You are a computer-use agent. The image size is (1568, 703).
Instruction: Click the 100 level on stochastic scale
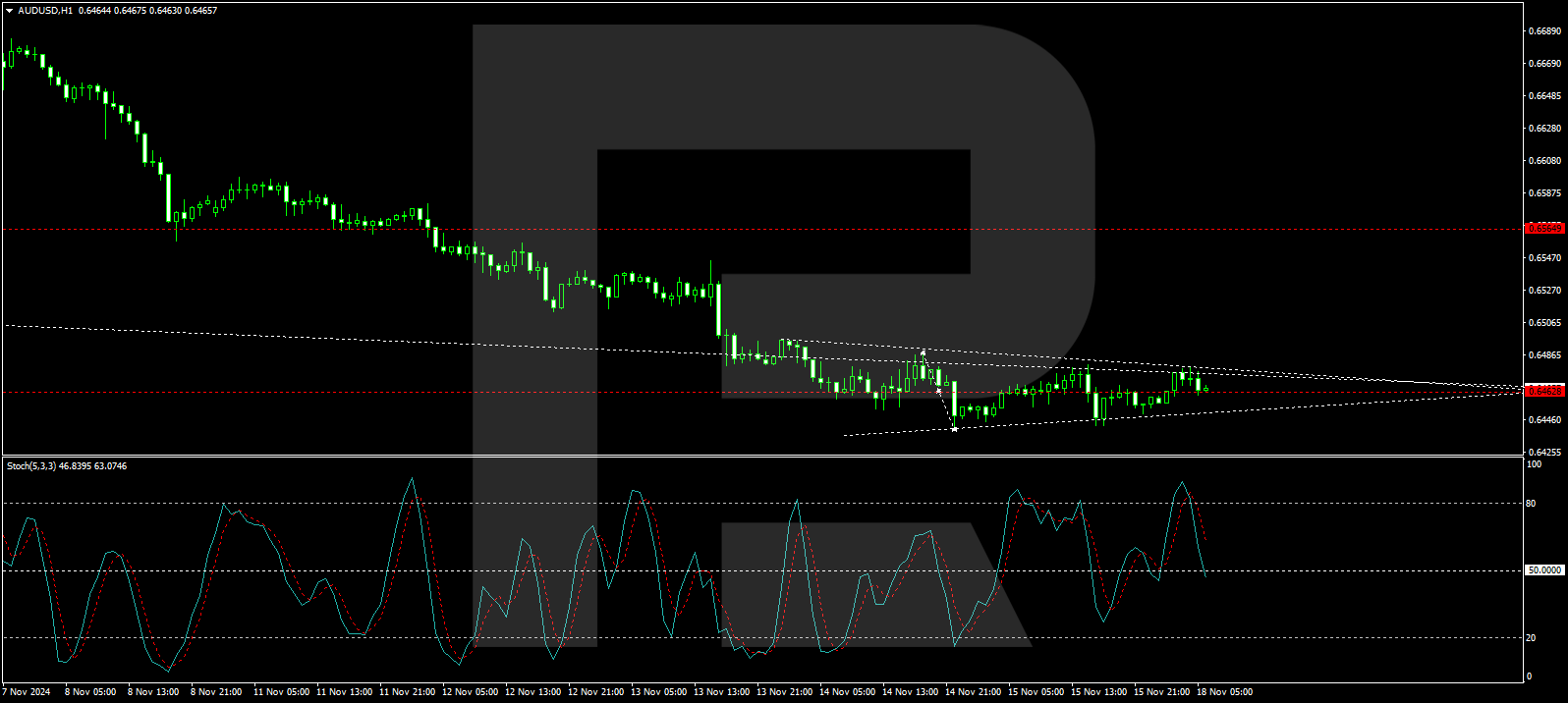coord(1533,464)
